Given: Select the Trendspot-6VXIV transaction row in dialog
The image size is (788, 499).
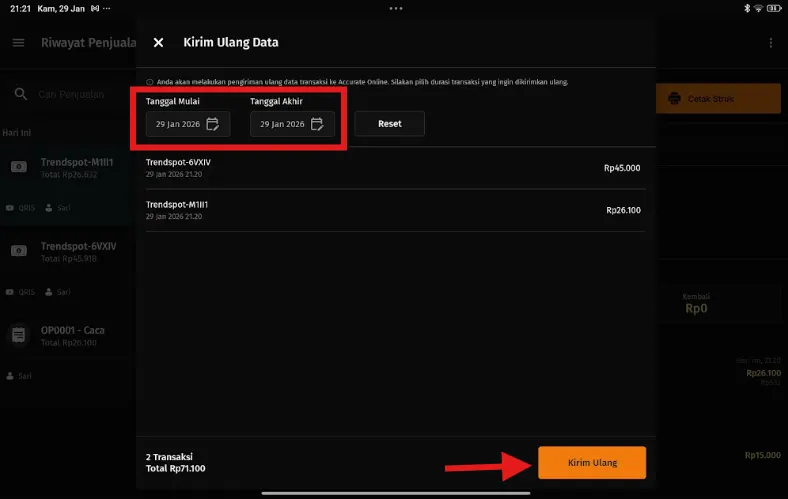Looking at the screenshot, I should [x=395, y=168].
